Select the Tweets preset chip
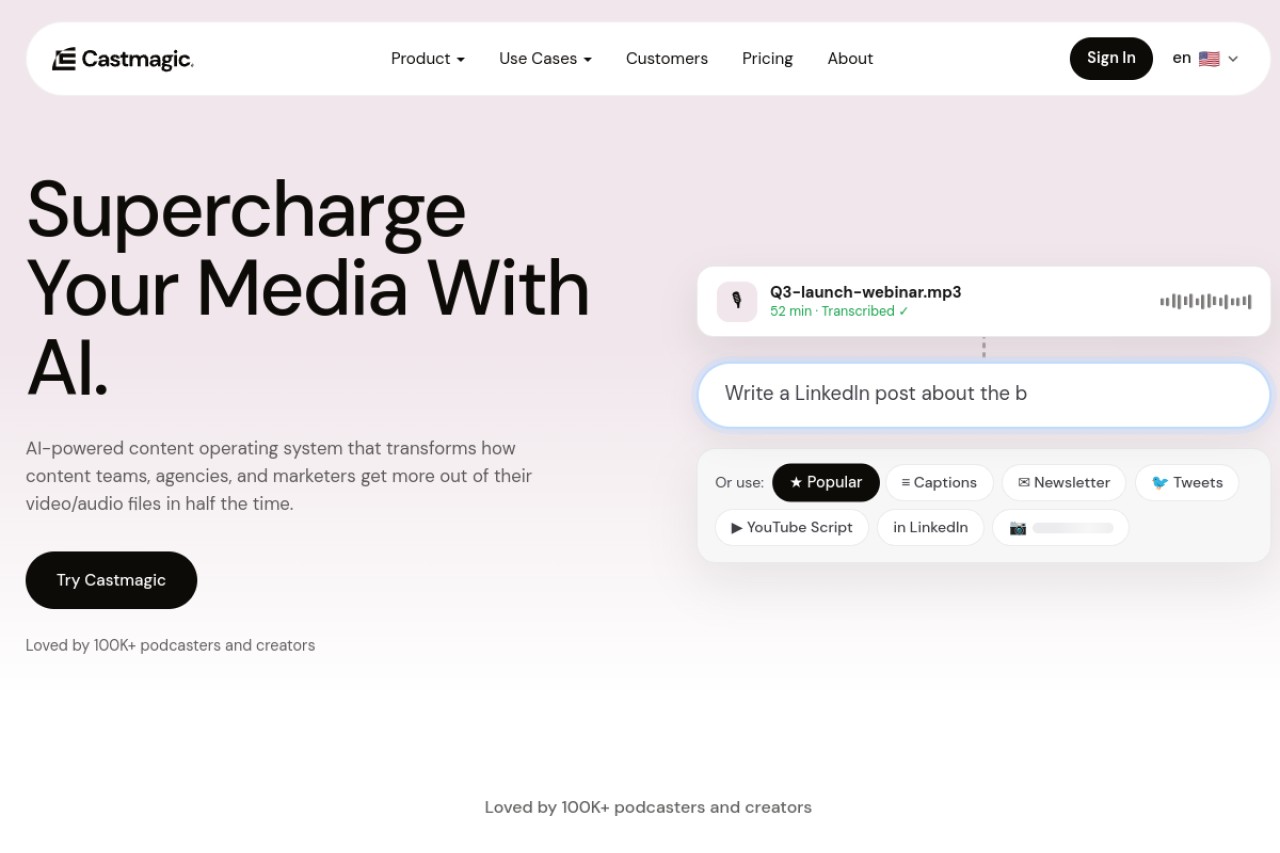 tap(1187, 482)
